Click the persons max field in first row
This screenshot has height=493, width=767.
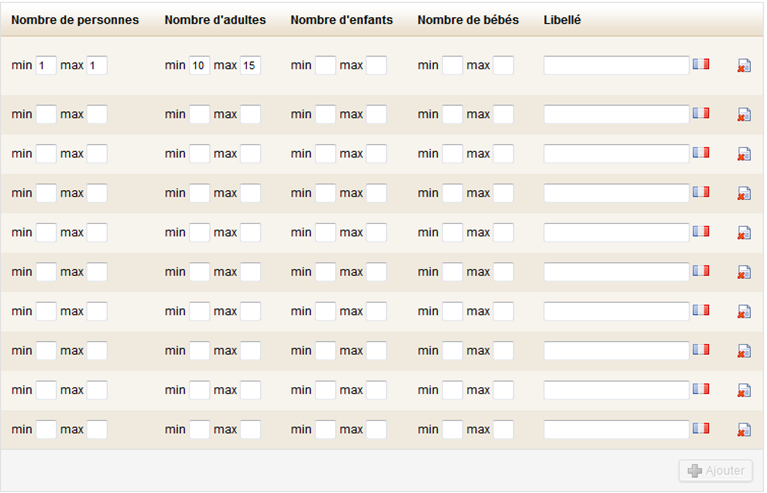click(97, 66)
